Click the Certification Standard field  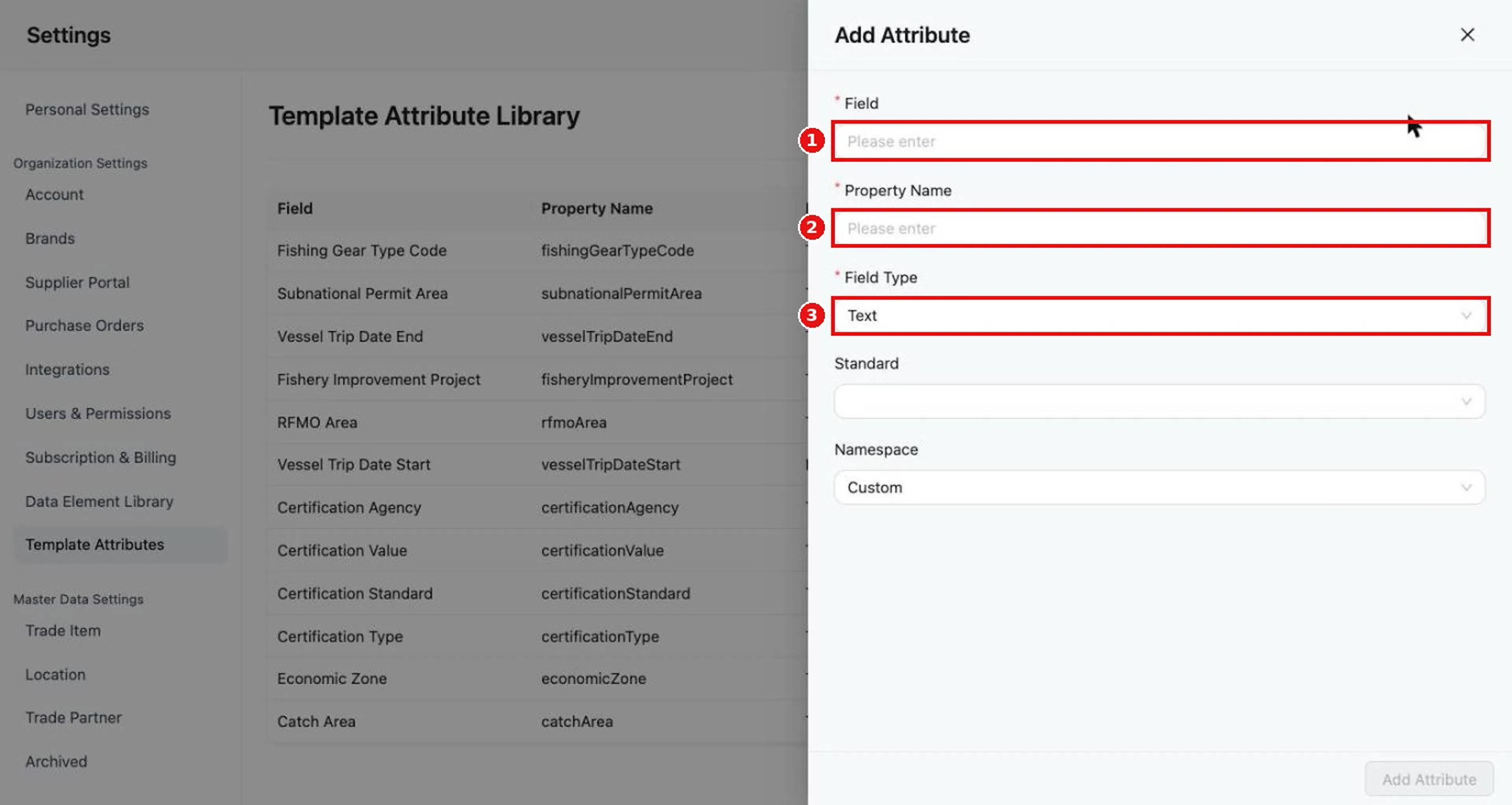coord(355,593)
